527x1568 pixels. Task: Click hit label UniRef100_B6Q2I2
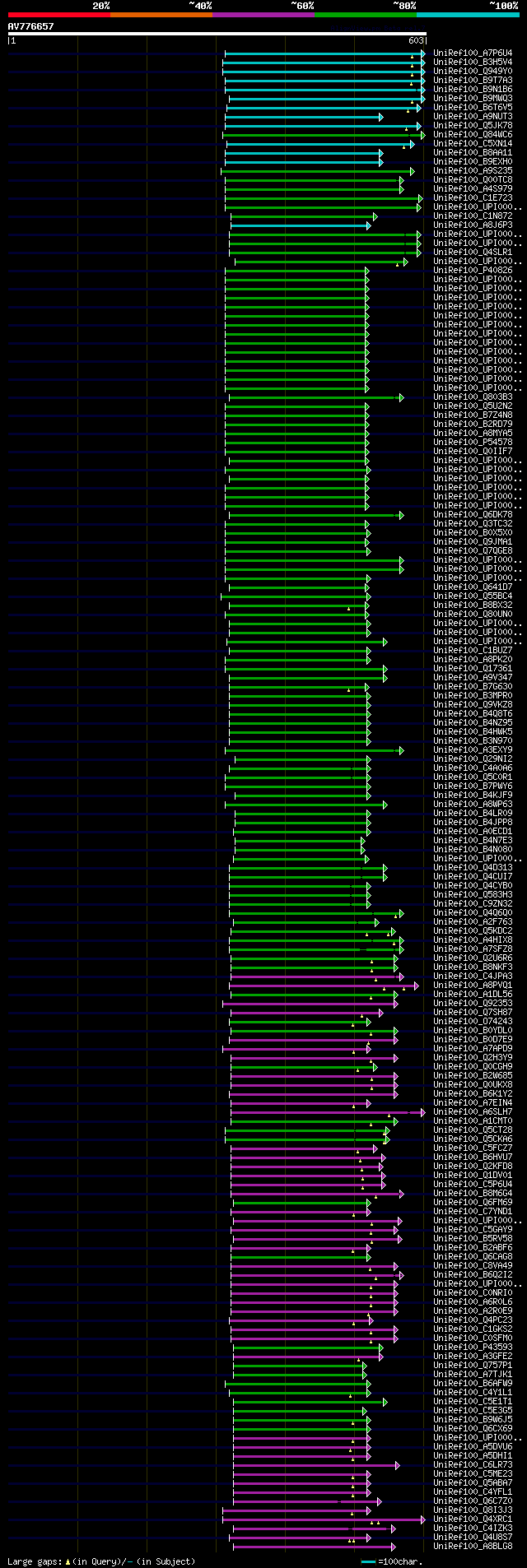473,1274
